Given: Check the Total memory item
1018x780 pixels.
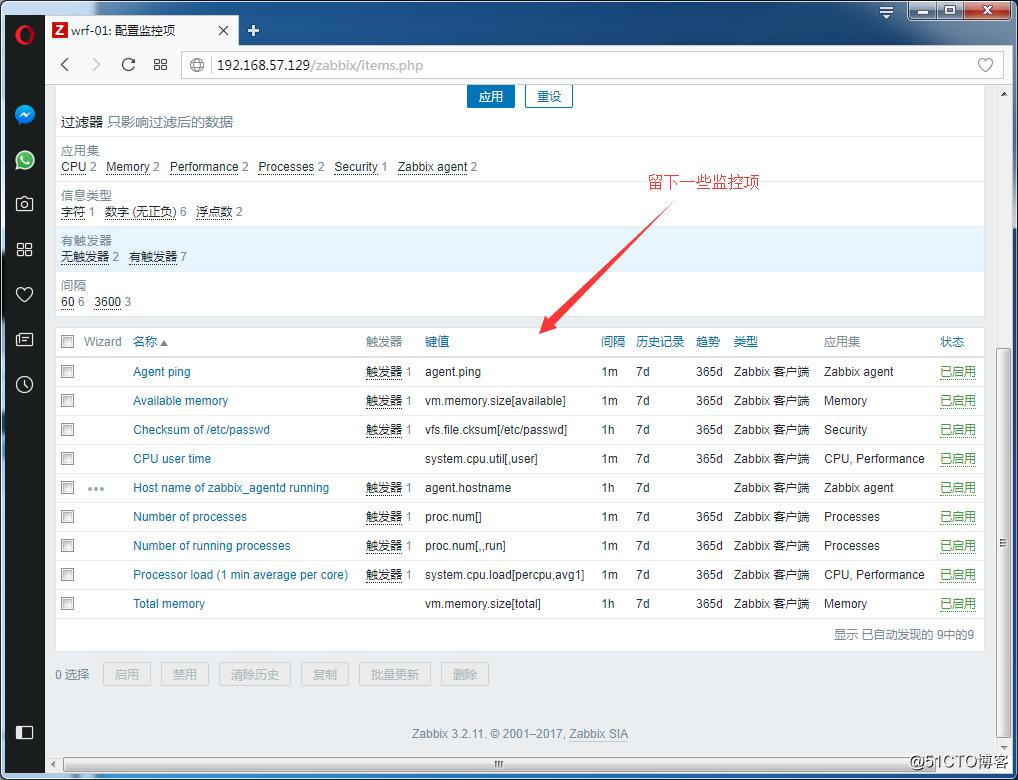Looking at the screenshot, I should point(68,603).
